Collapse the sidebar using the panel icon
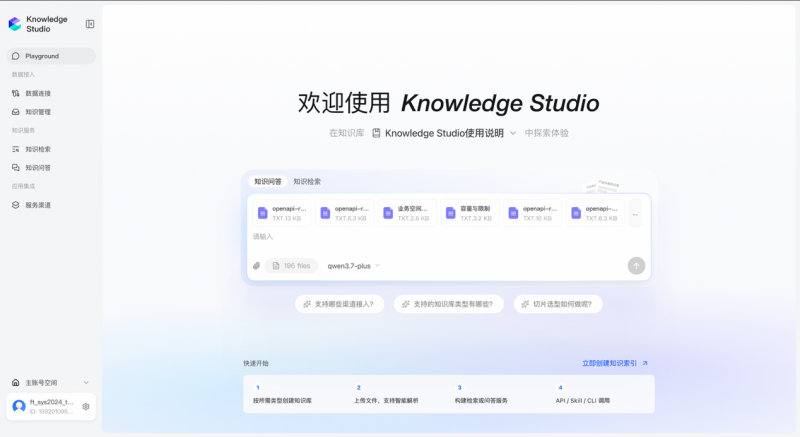The width and height of the screenshot is (800, 437). tap(90, 24)
